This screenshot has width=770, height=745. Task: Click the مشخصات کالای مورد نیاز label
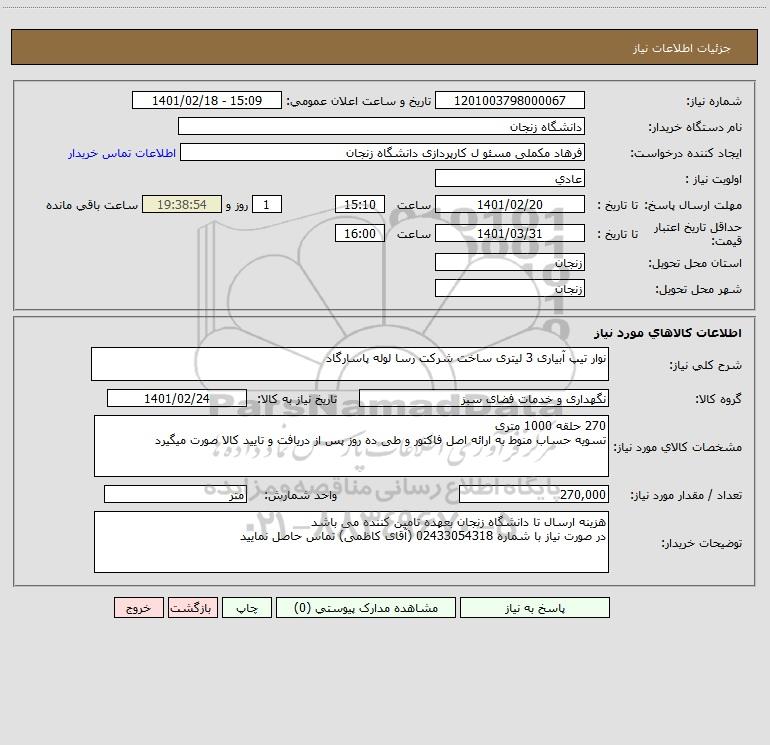tap(678, 447)
